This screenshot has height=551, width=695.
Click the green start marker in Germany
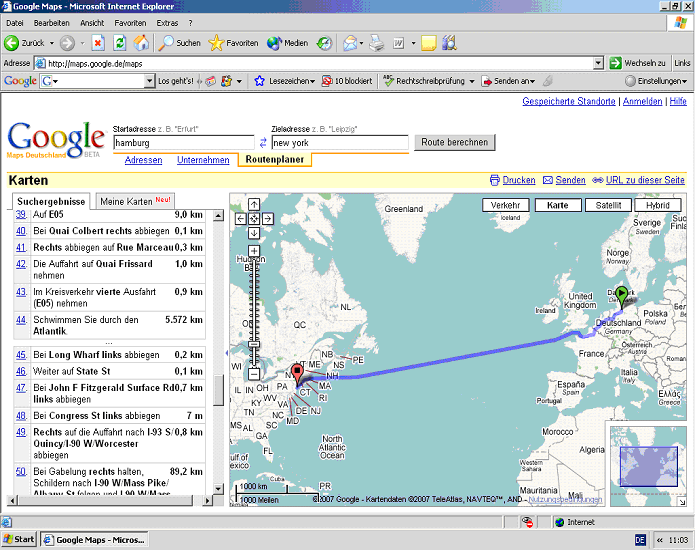[622, 297]
